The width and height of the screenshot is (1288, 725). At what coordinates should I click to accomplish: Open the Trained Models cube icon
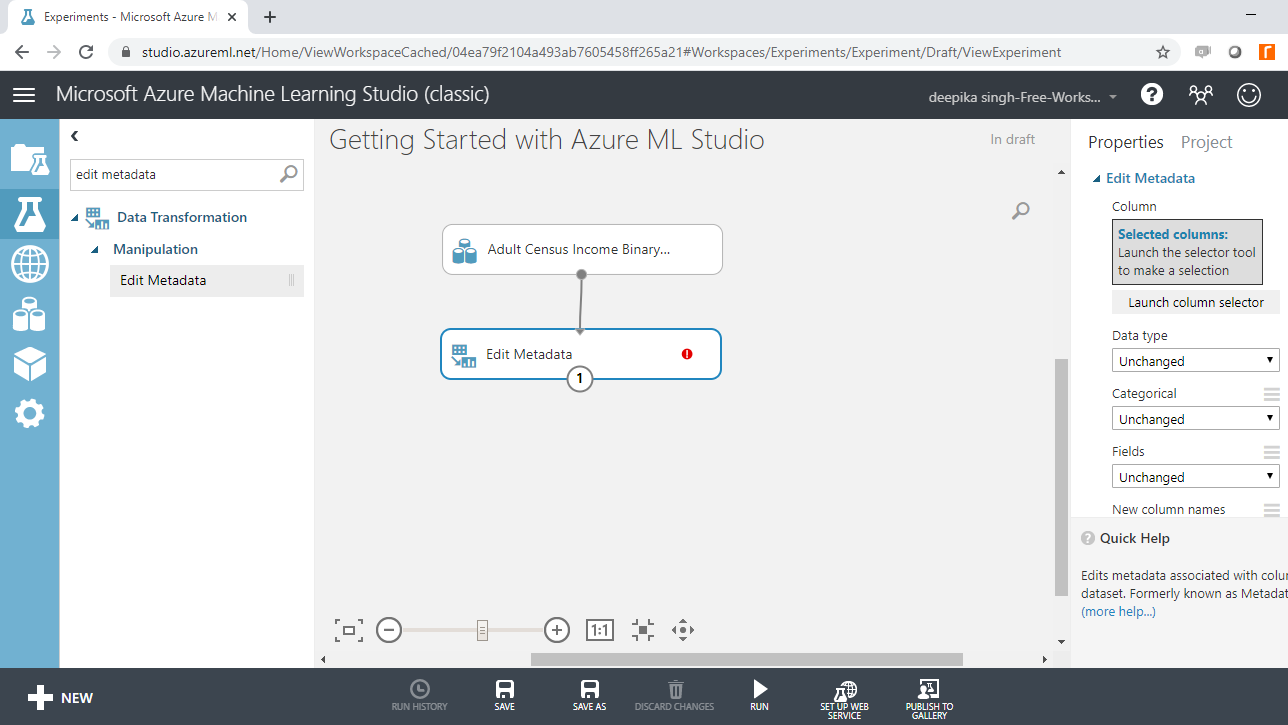tap(29, 365)
